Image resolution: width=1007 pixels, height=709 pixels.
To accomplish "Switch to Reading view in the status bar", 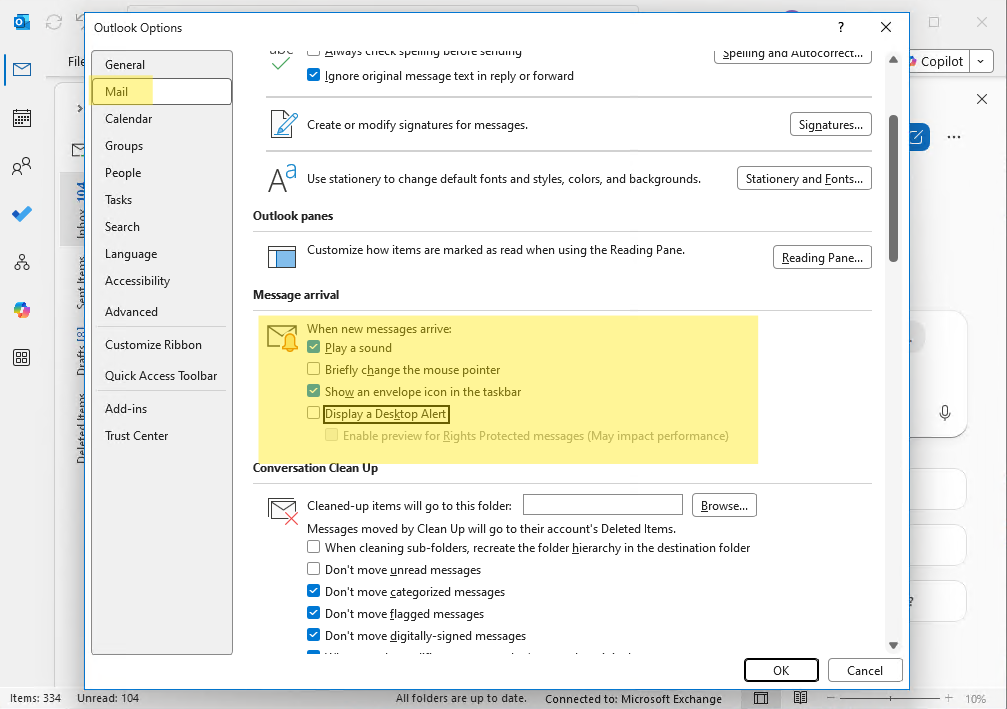I will pyautogui.click(x=800, y=698).
